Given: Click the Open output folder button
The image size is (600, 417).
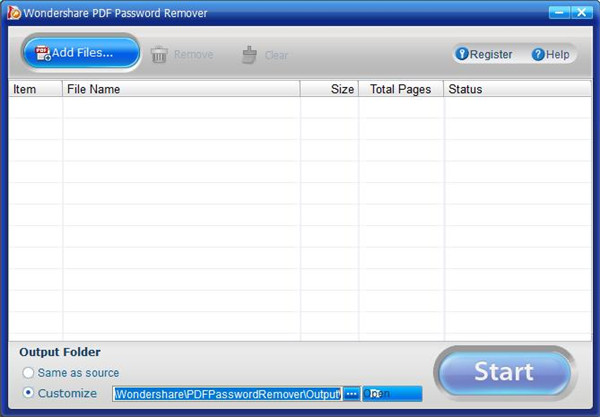Looking at the screenshot, I should 392,394.
